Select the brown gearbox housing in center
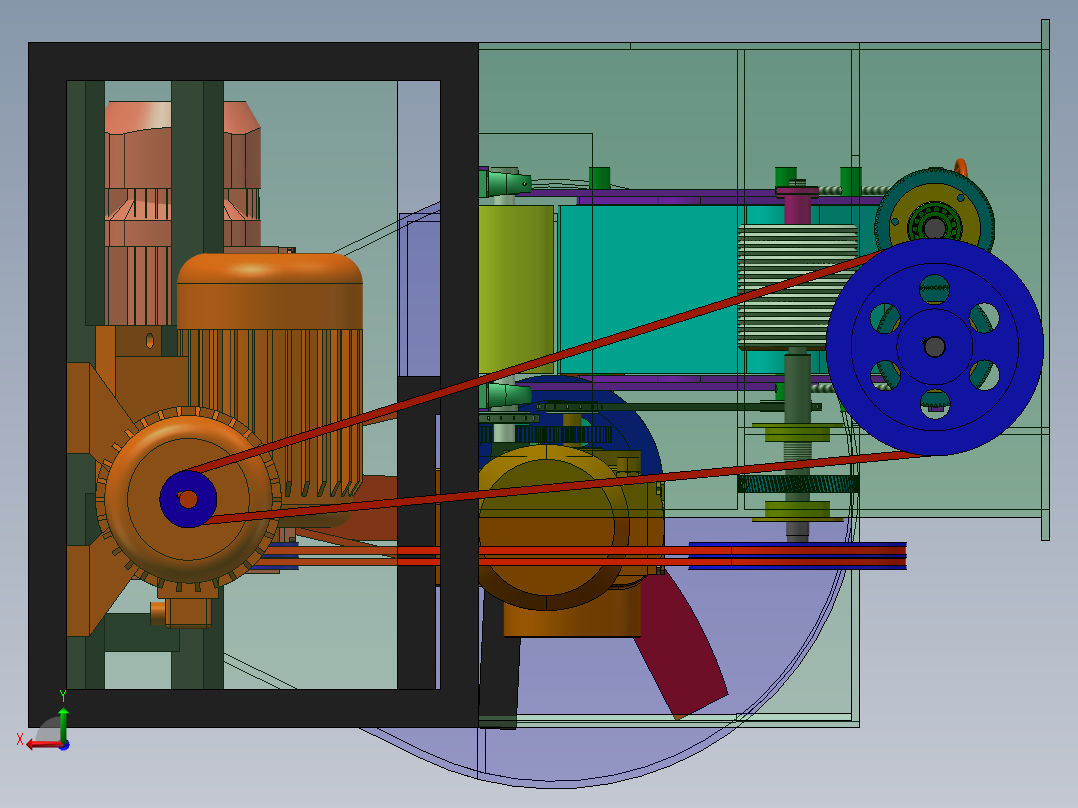The image size is (1078, 808). tap(560, 540)
